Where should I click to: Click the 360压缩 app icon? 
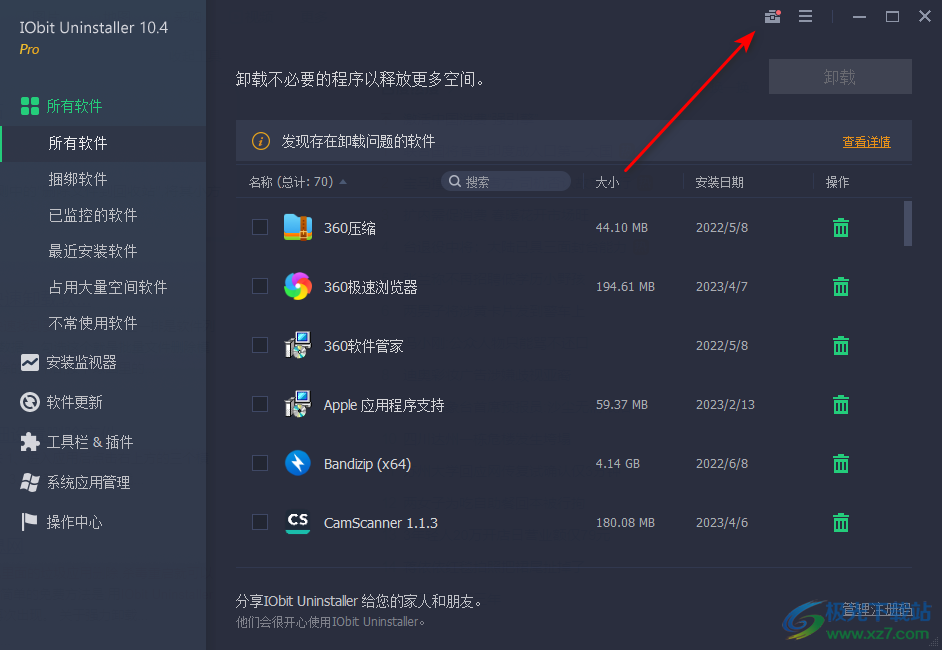click(297, 227)
